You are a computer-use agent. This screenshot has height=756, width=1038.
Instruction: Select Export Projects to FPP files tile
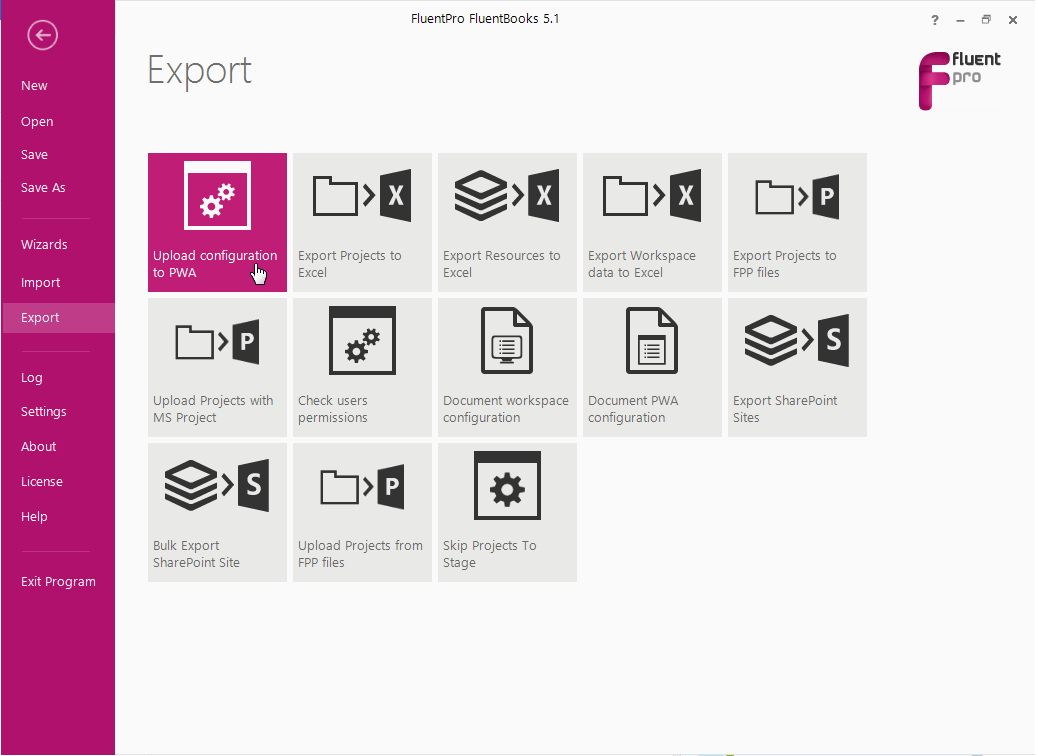tap(797, 222)
